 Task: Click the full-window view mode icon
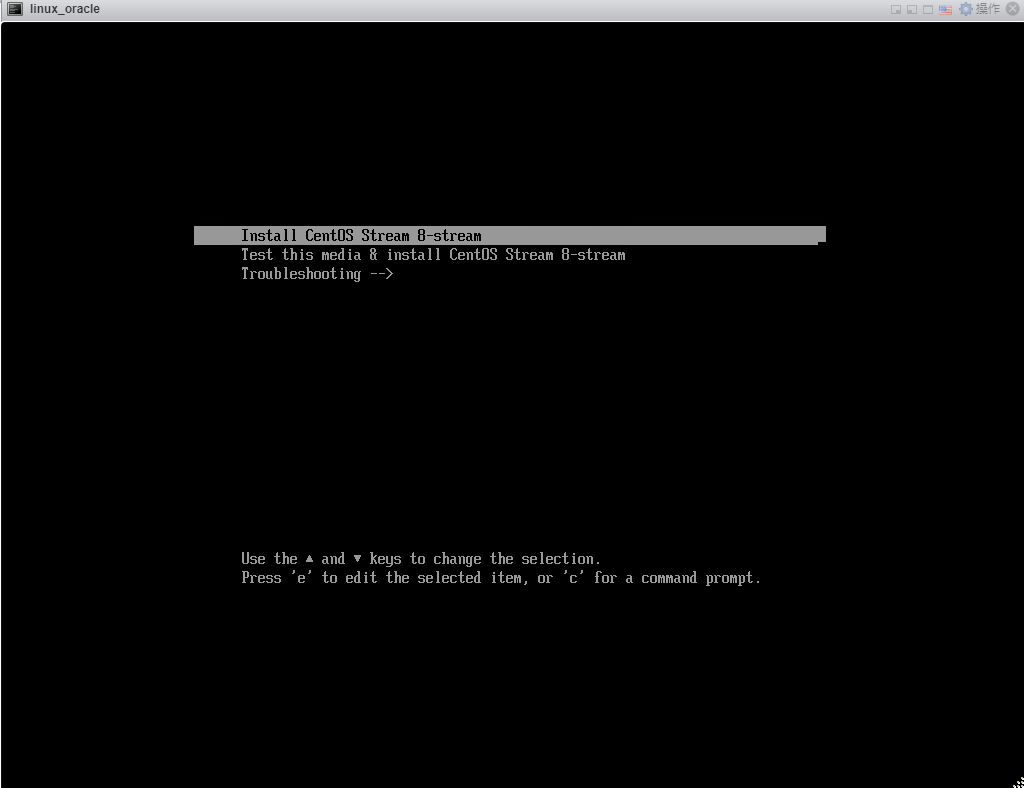(x=929, y=9)
